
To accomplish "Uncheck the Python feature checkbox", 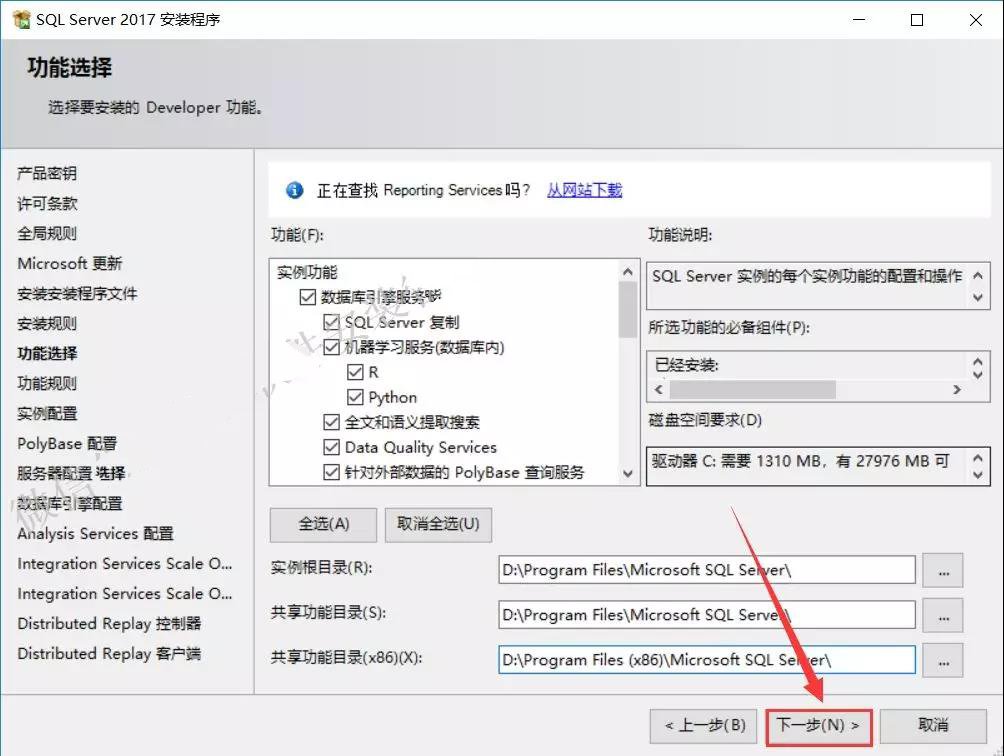I will 355,397.
